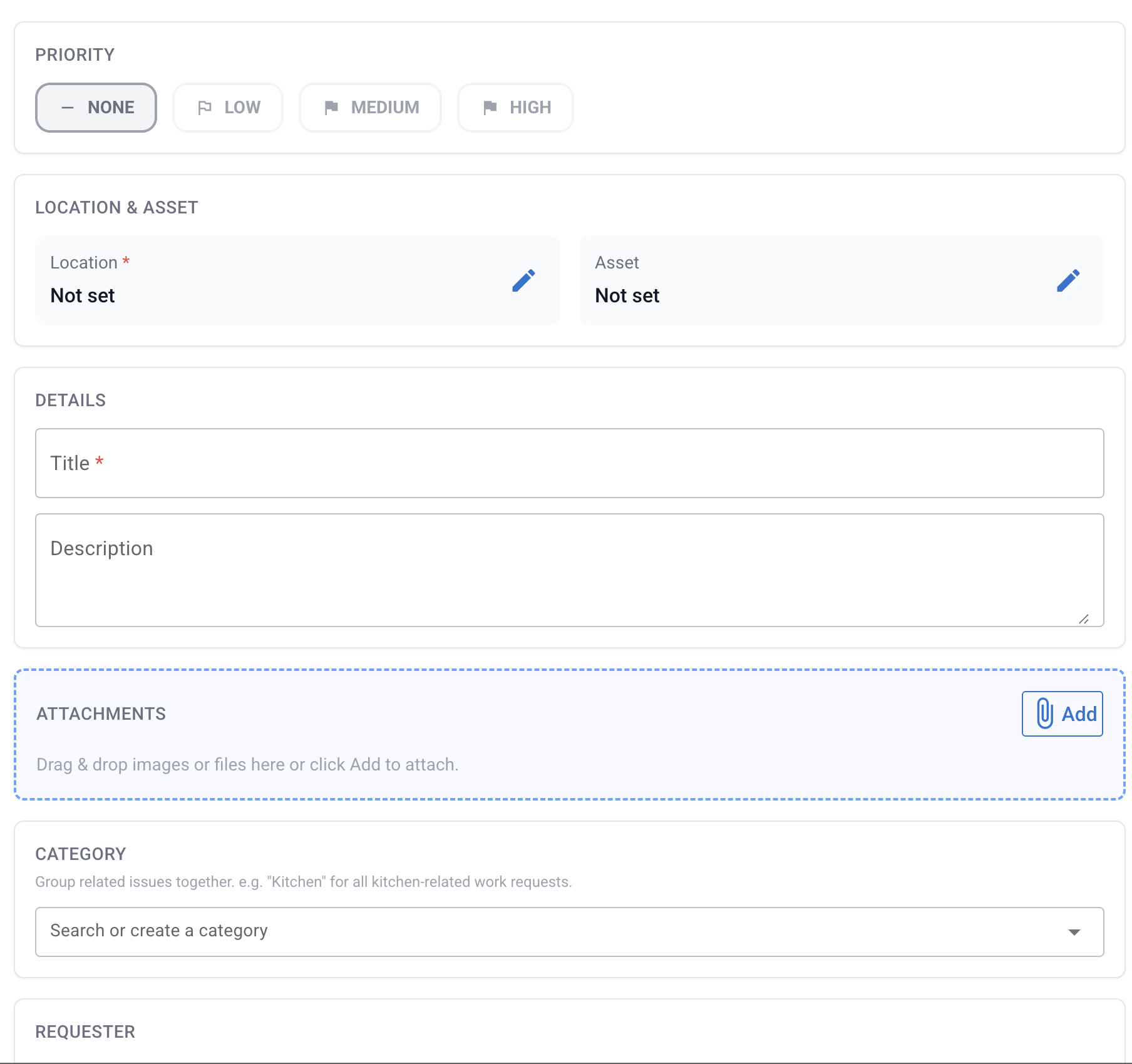This screenshot has width=1132, height=1064.
Task: Click the flag icon on HIGH priority
Action: [x=492, y=107]
